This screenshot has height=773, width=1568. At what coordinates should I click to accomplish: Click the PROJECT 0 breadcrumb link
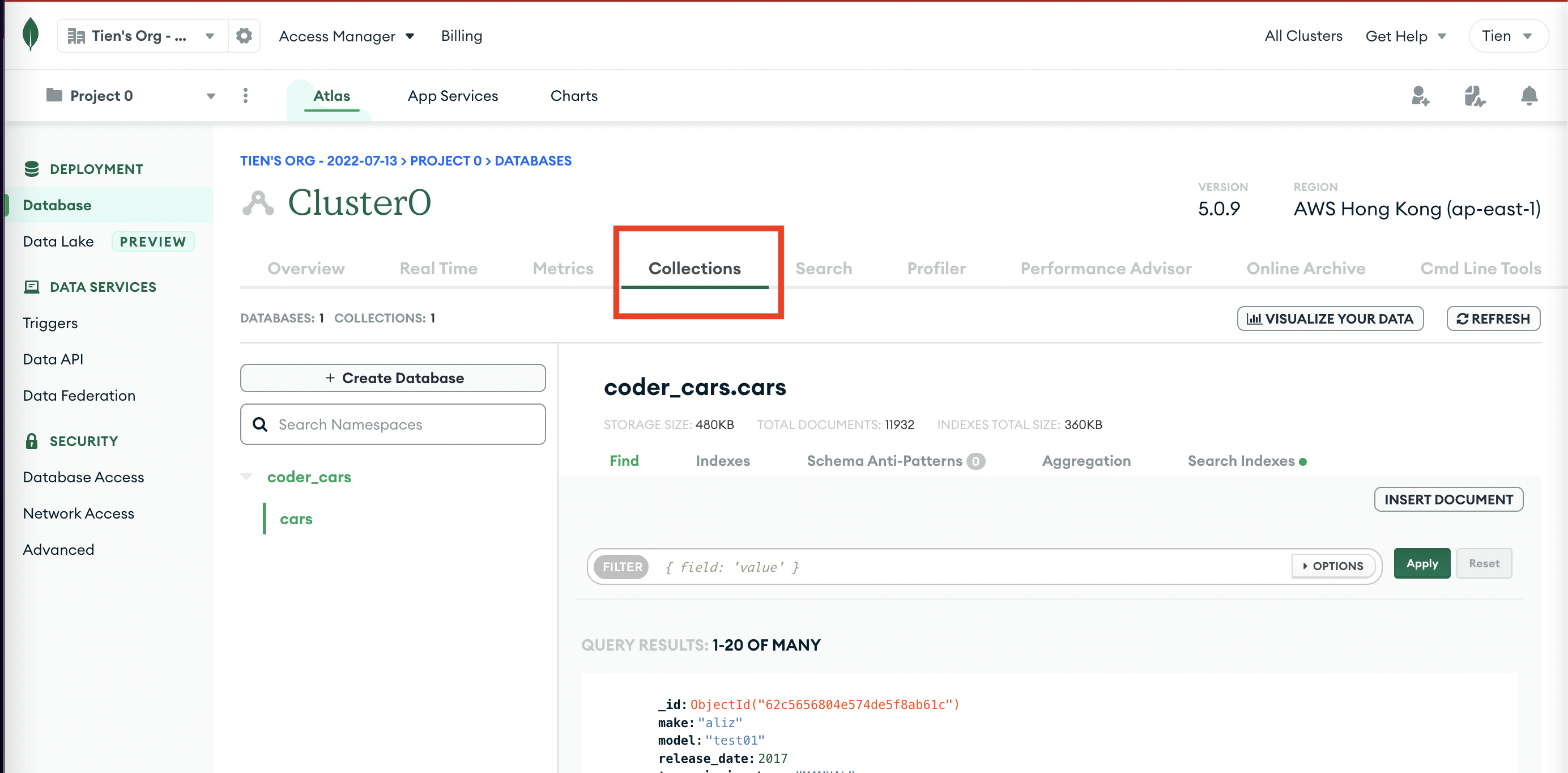[446, 161]
